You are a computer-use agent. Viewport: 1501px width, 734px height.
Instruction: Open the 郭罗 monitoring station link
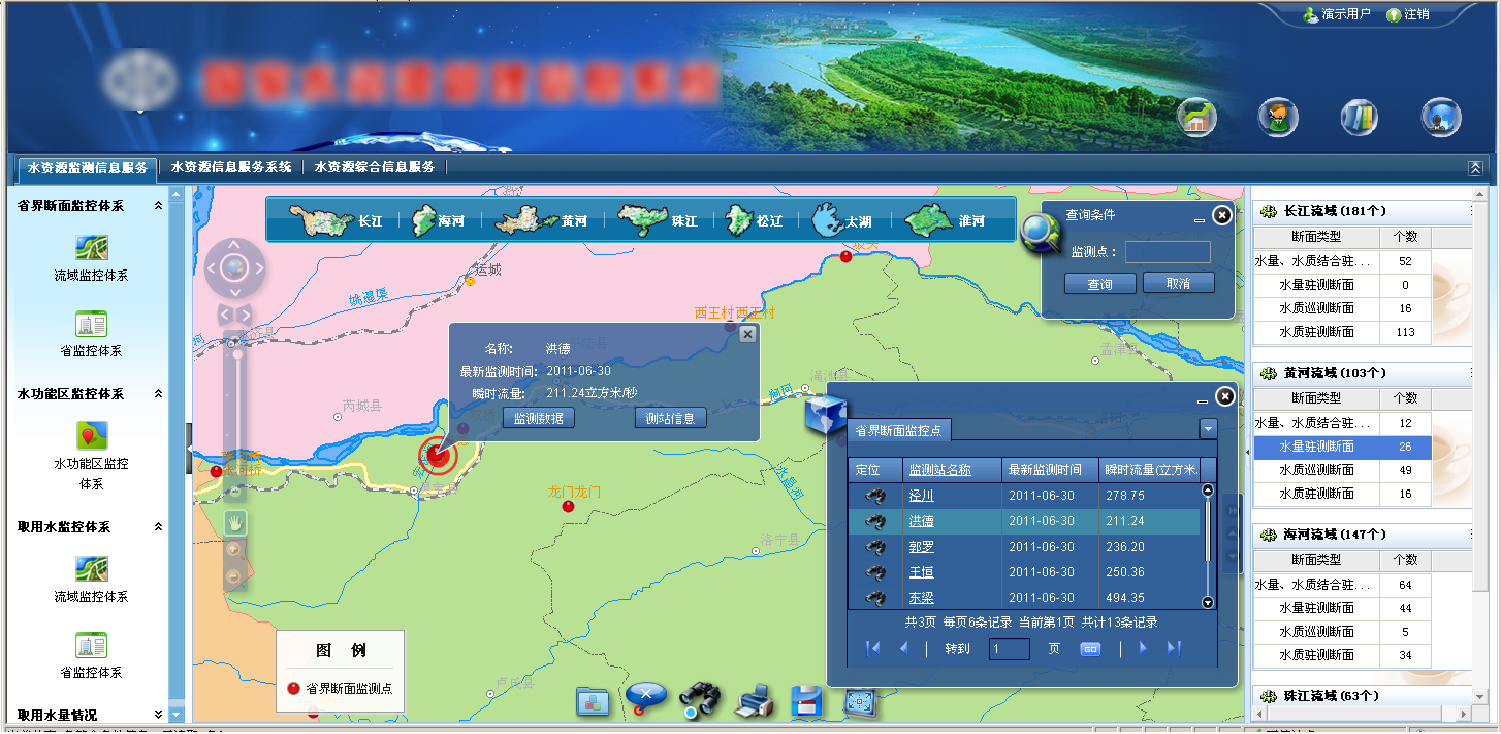coord(921,547)
